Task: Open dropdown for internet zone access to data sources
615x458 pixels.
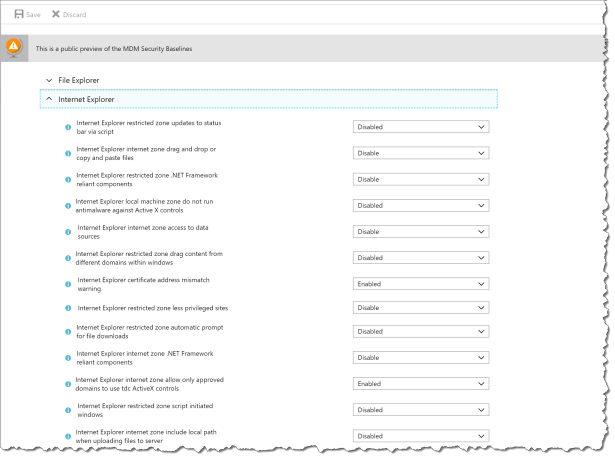Action: coord(421,232)
